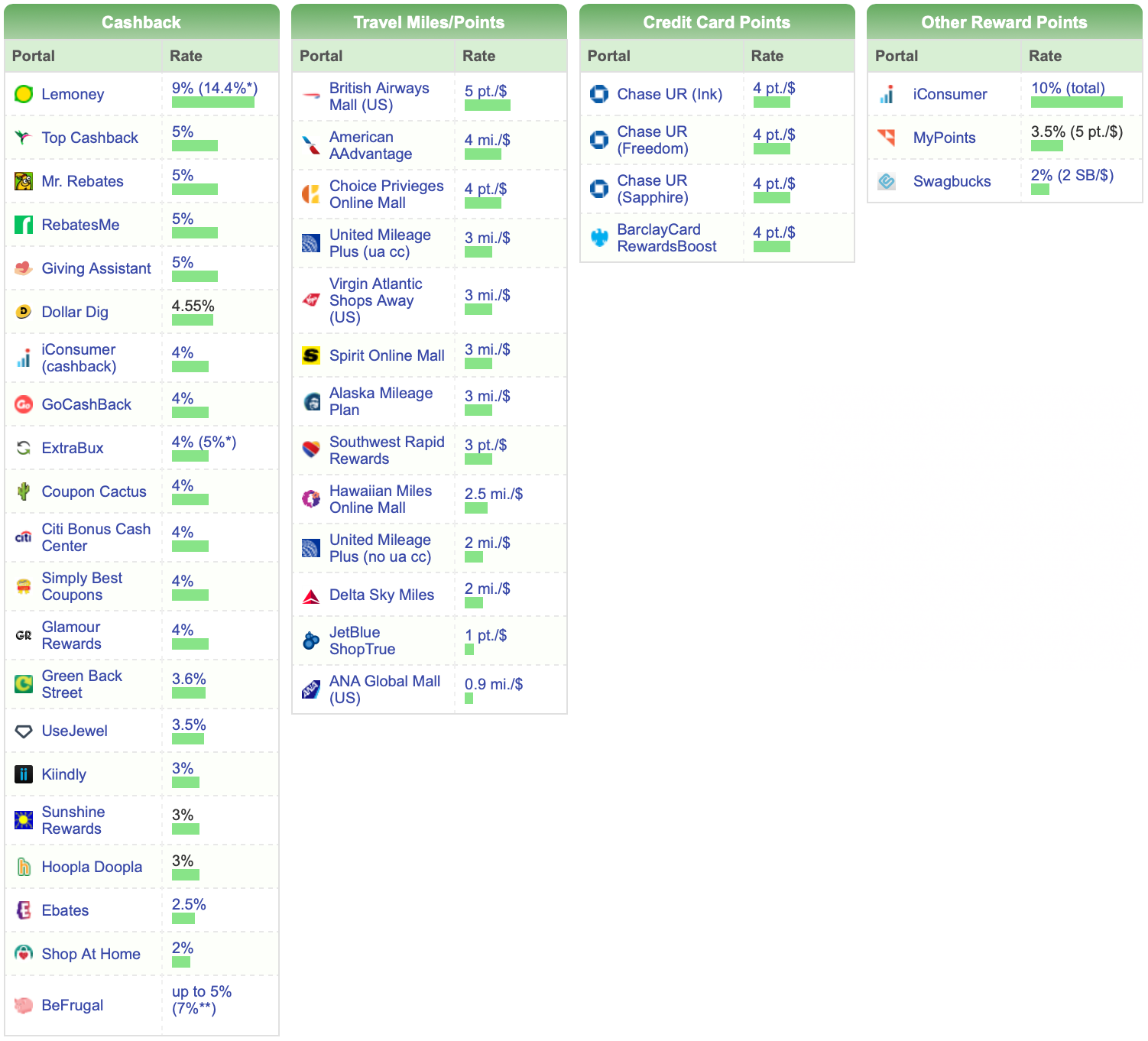The width and height of the screenshot is (1148, 1041).
Task: Click the Citi Bonus Cash Center logo
Action: point(24,537)
